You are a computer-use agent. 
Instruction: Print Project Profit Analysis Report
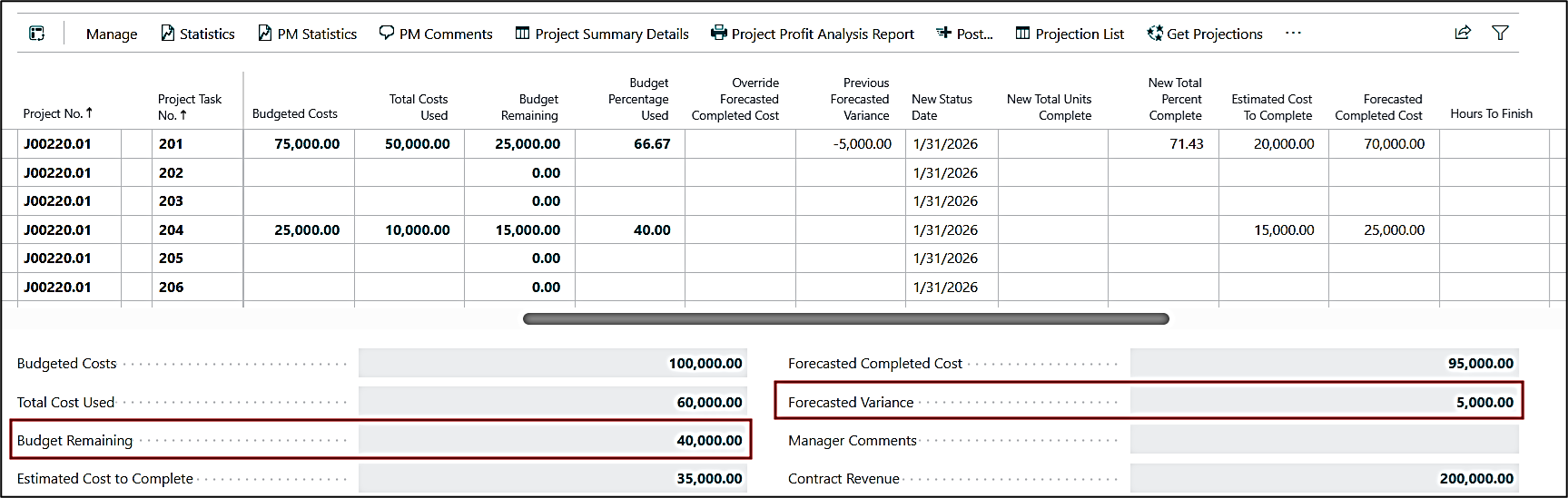coord(812,34)
